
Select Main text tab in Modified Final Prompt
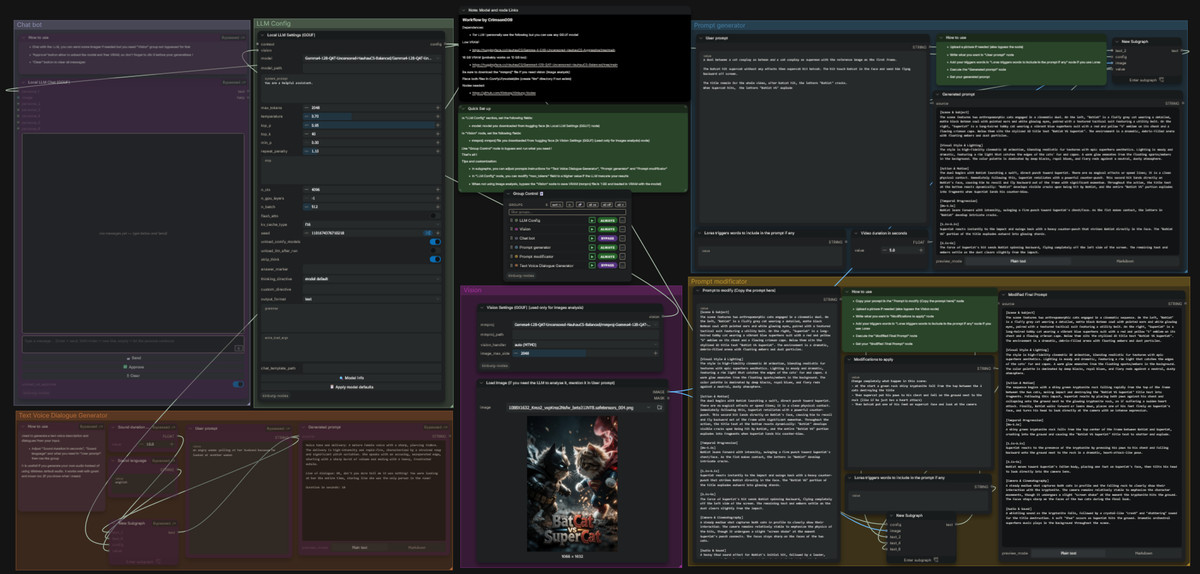1067,553
